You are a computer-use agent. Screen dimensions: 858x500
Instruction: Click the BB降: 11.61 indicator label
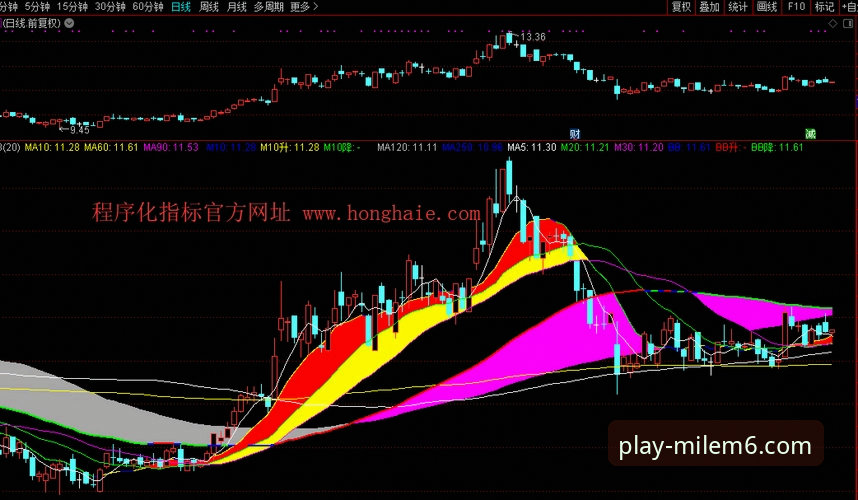pyautogui.click(x=777, y=147)
